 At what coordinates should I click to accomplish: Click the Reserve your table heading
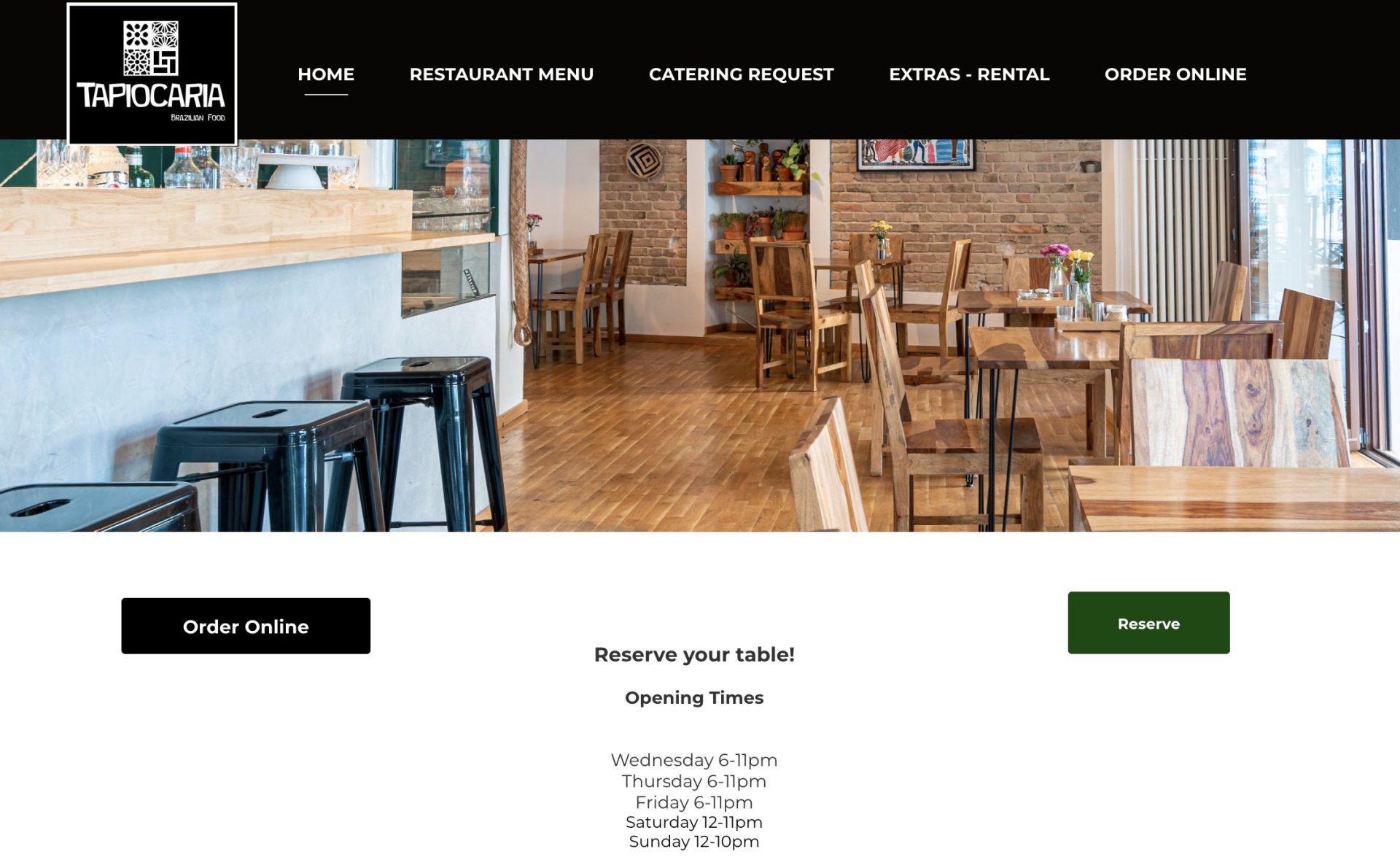click(694, 654)
